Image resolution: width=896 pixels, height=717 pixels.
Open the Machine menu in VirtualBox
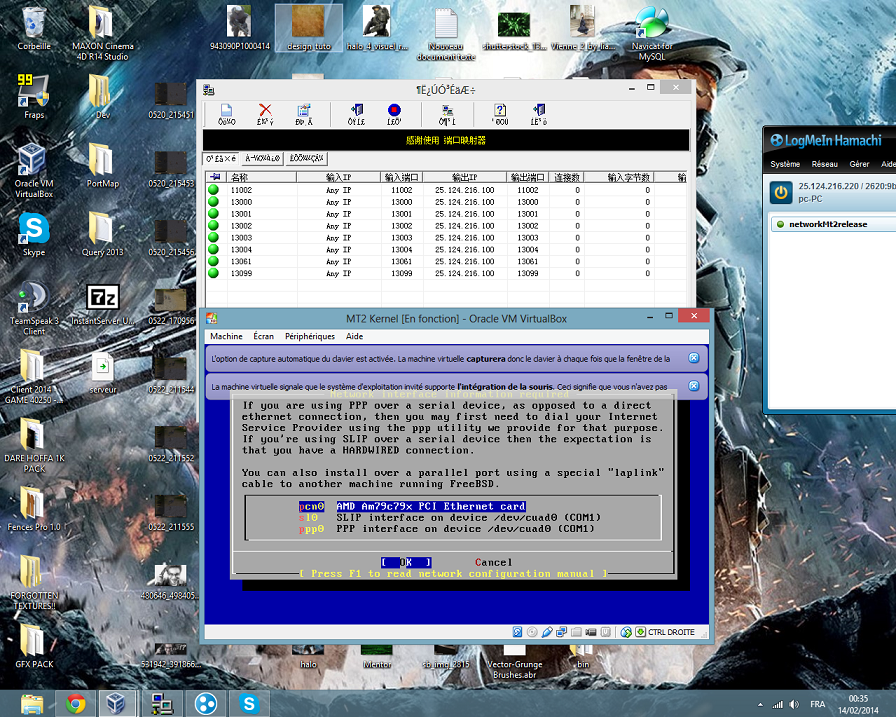coord(226,337)
